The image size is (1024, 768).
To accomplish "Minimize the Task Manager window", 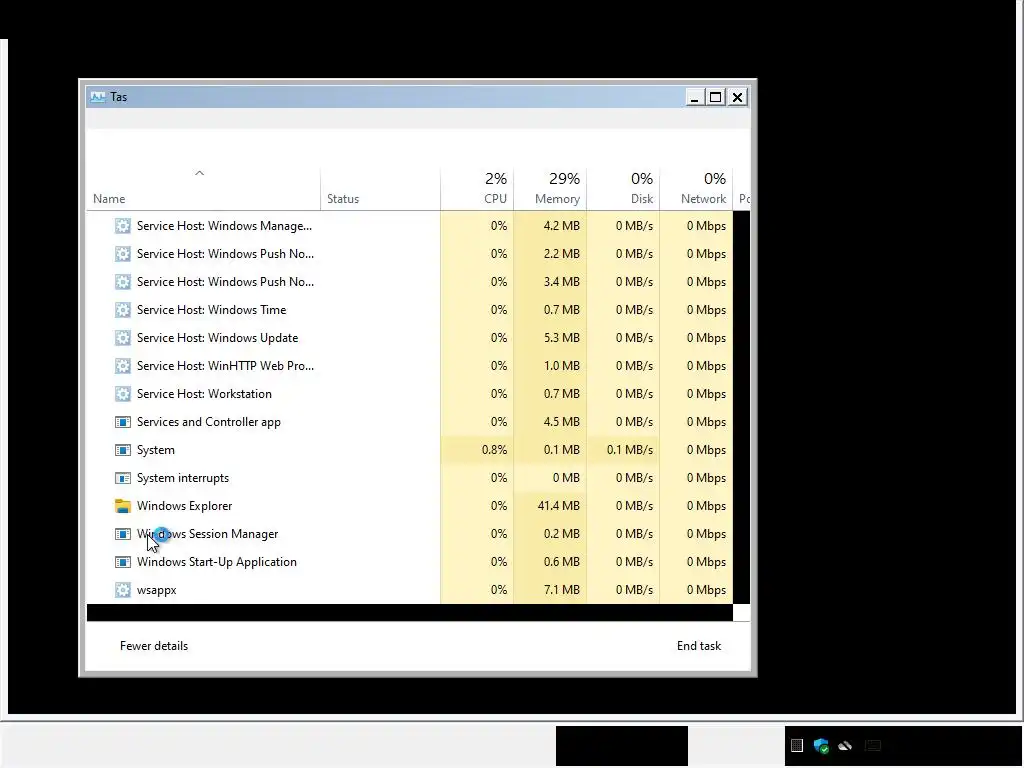I will pos(694,97).
